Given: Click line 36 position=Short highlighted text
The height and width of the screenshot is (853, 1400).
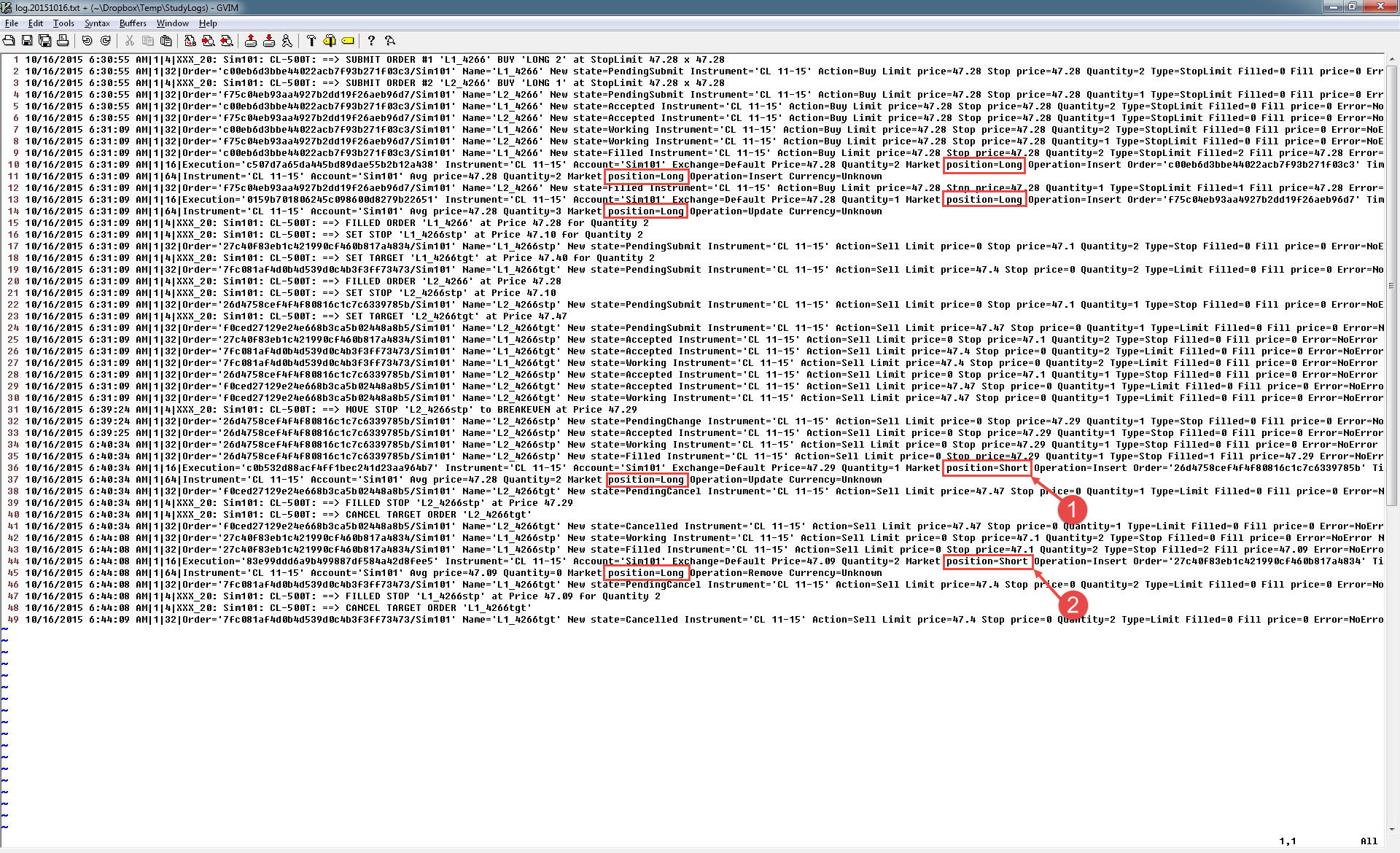Looking at the screenshot, I should point(987,468).
